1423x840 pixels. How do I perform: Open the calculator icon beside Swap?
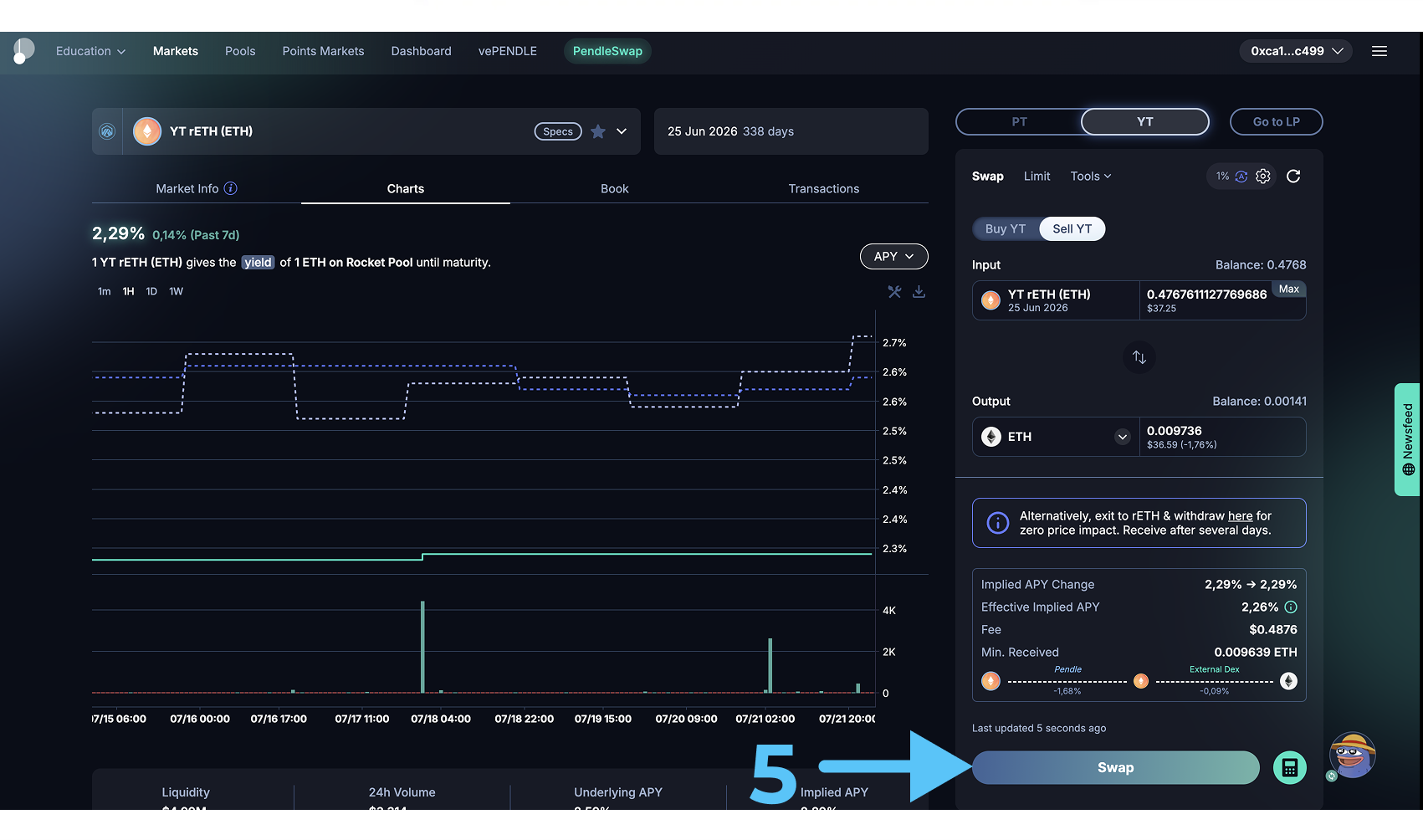pyautogui.click(x=1289, y=768)
